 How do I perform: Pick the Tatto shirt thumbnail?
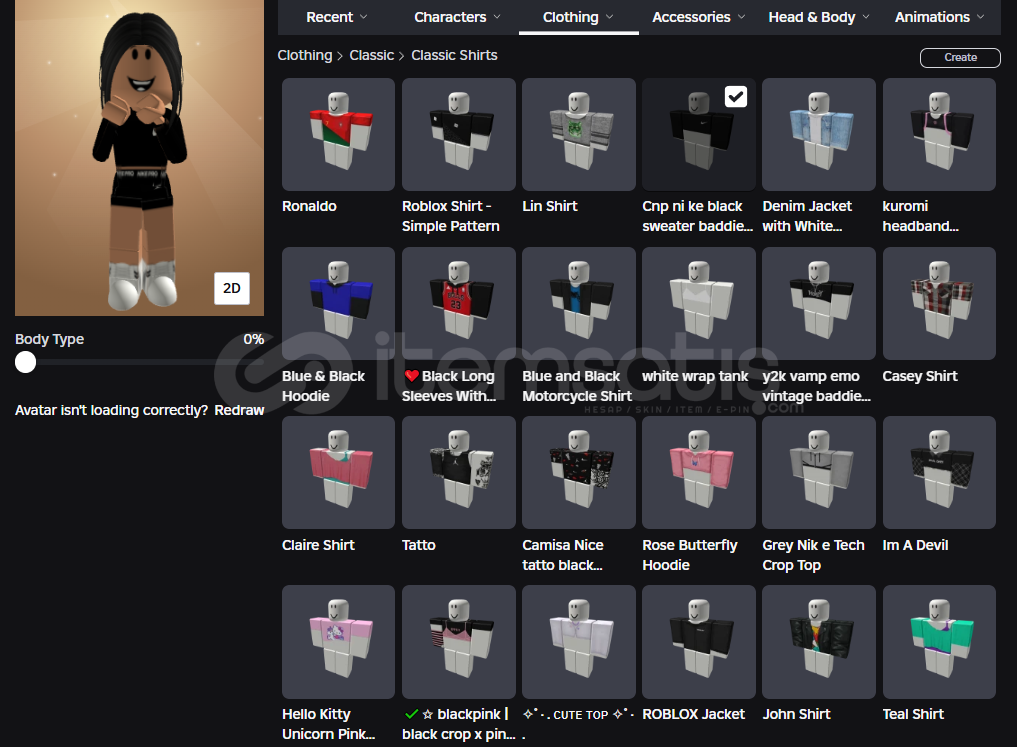459,473
